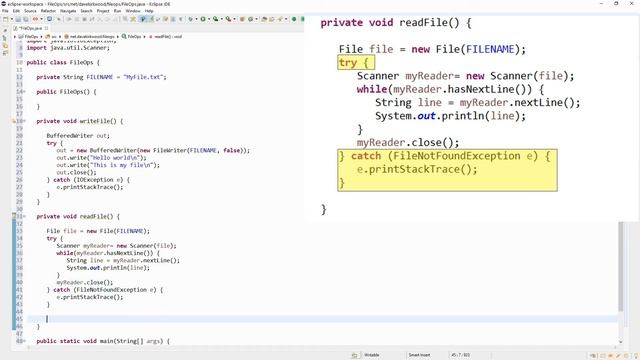Collapse the writeFile() method fold marker

[x=24, y=121]
